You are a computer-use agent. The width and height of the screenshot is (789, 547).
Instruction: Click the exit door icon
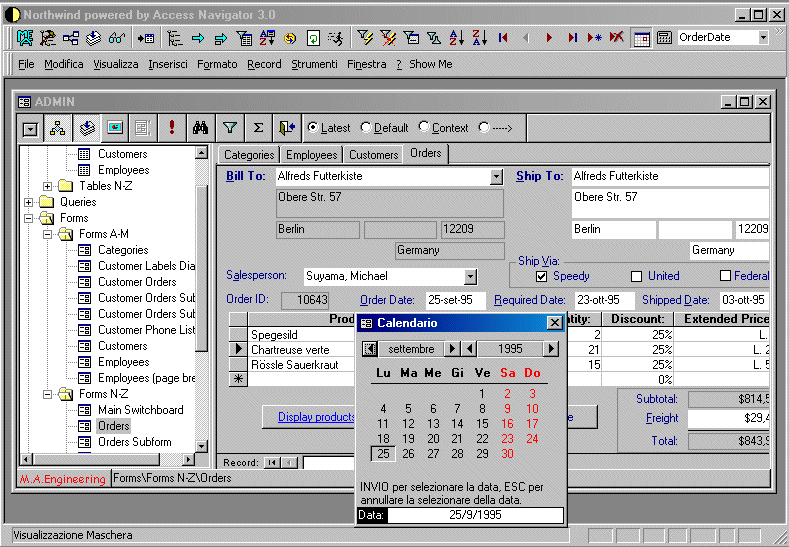coord(288,128)
